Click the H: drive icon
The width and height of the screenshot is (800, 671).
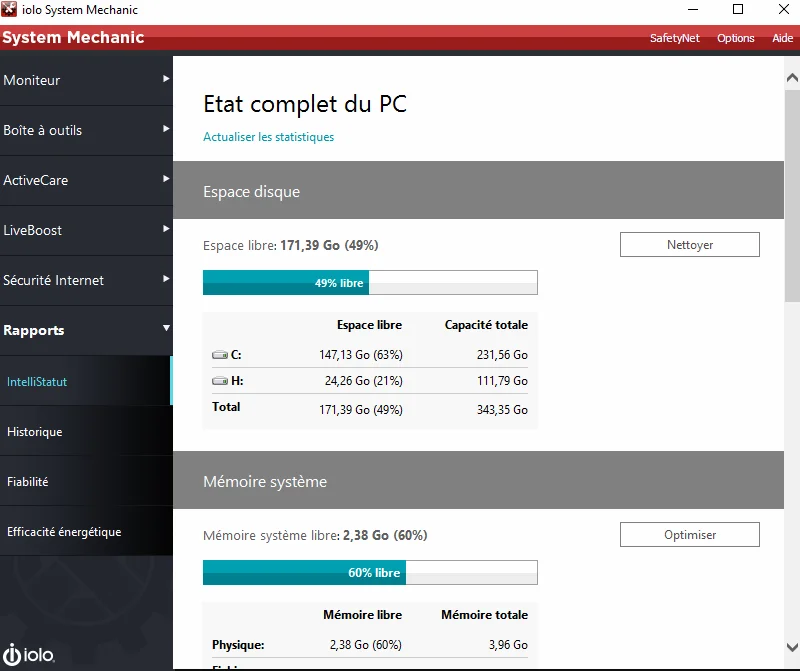[x=220, y=381]
